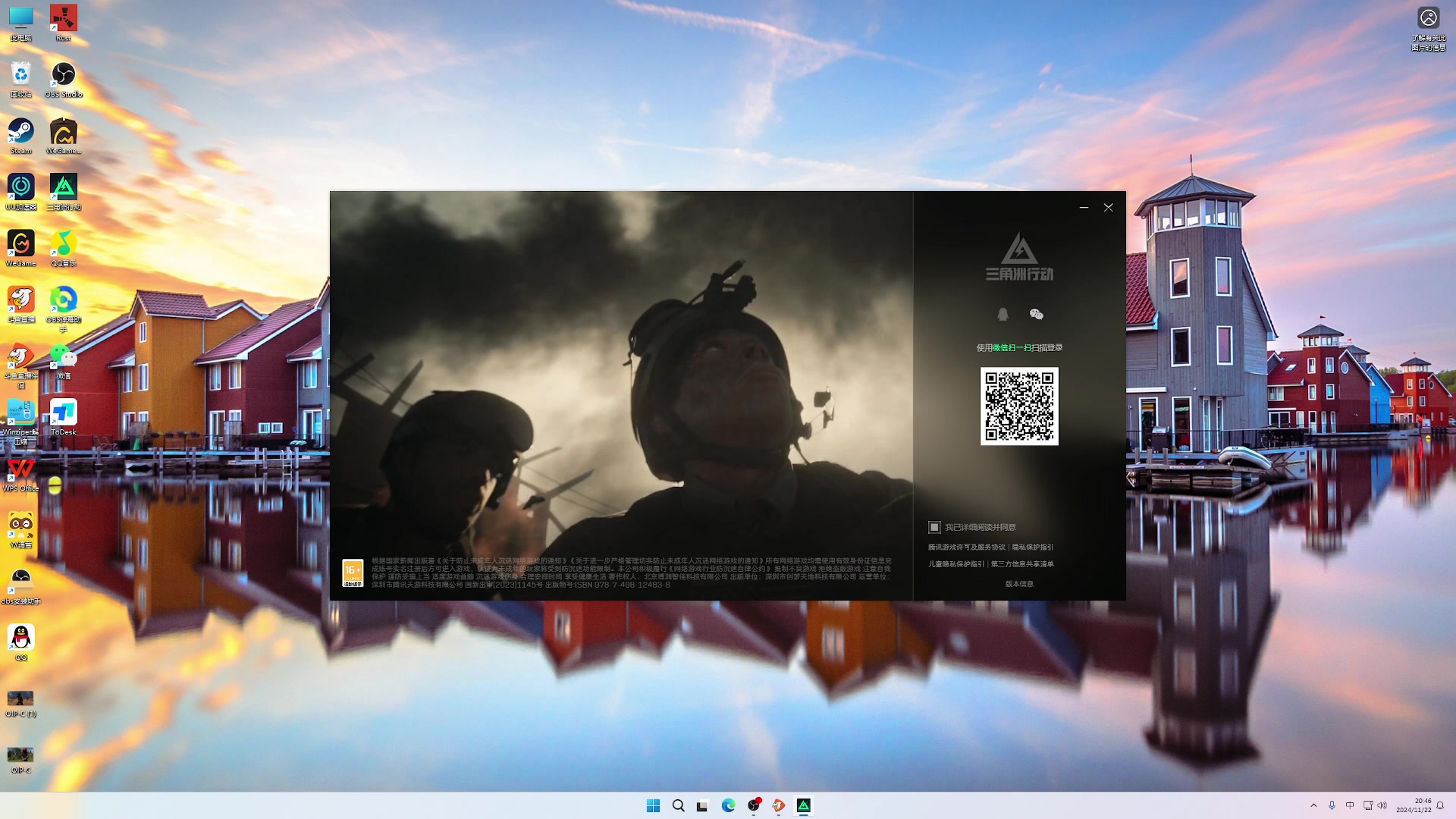Click the wallpaper info icon in desktop corner

tap(1429, 28)
